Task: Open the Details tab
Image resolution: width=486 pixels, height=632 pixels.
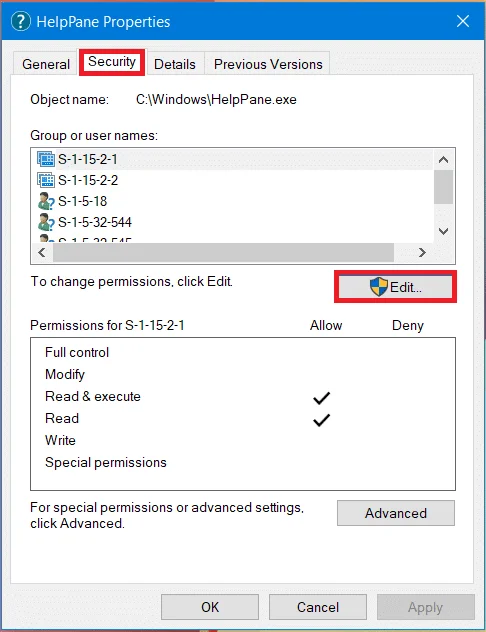Action: [x=174, y=64]
